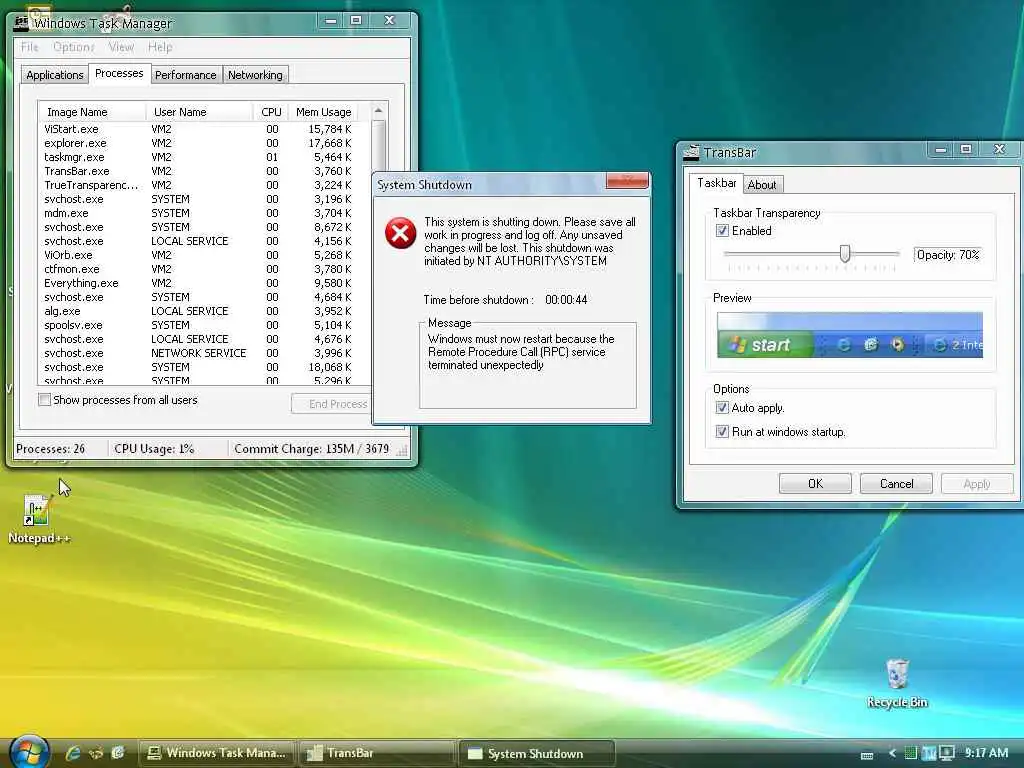Screen dimensions: 1024x768
Task: Click Cancel in the TransBar window
Action: pos(896,484)
